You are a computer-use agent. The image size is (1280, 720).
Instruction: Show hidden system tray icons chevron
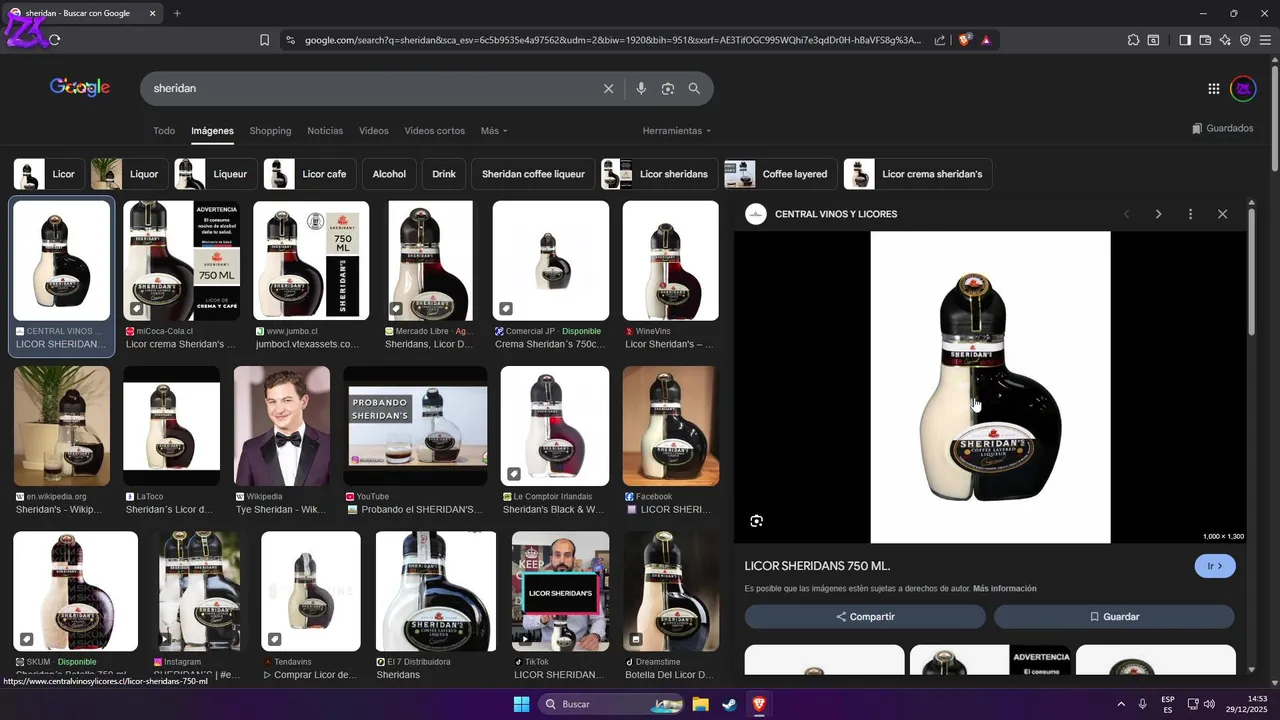click(1120, 704)
